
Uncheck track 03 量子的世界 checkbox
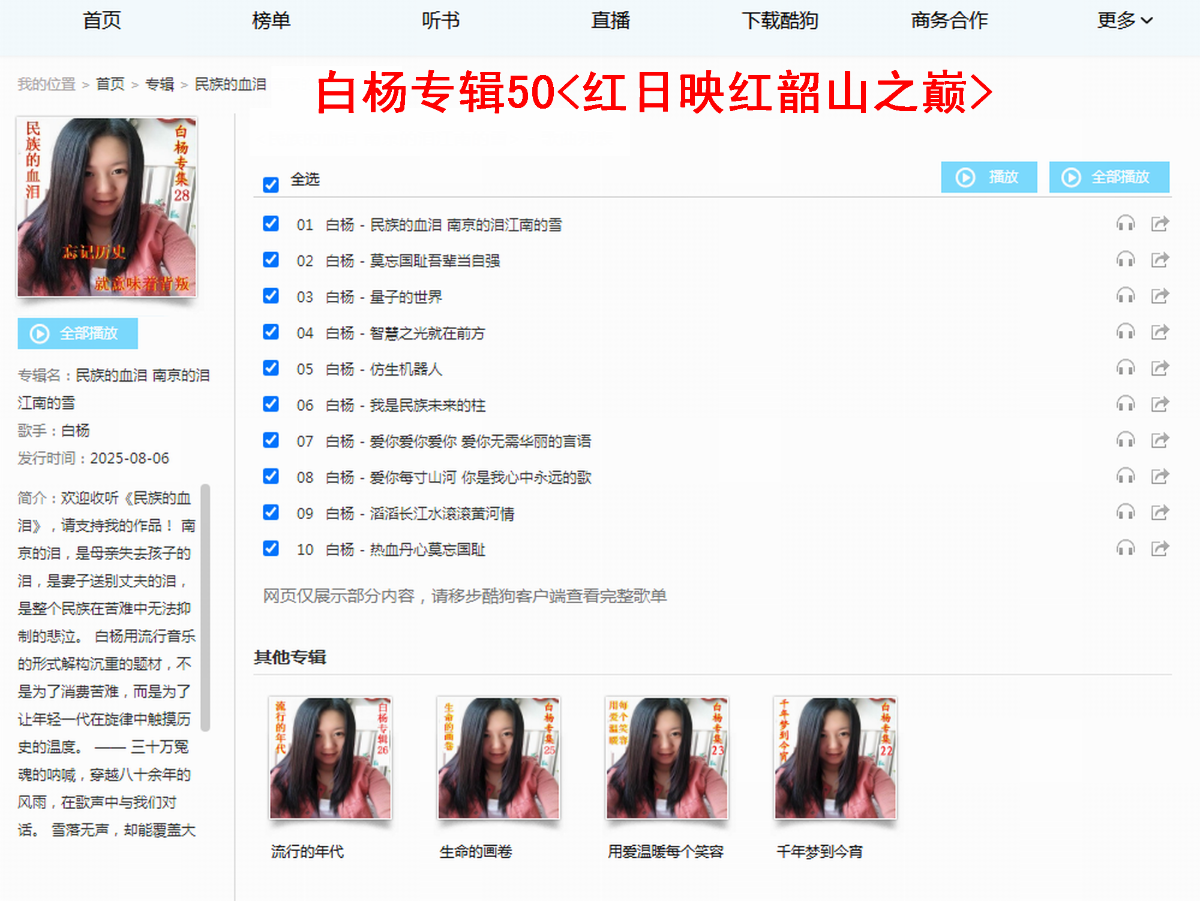tap(270, 295)
